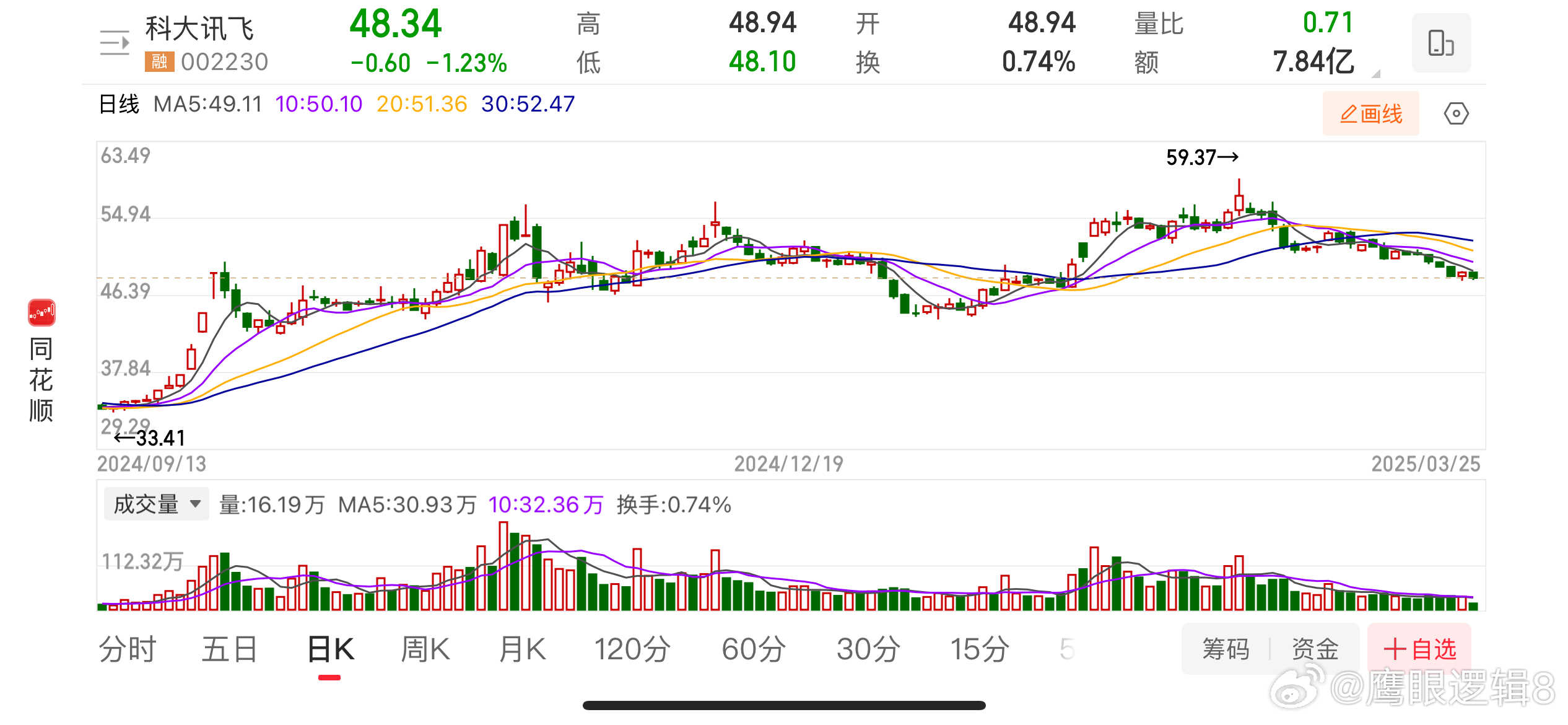Screen dimensions: 1568x725
Task: Click the 同花顺 red app logo
Action: point(41,313)
